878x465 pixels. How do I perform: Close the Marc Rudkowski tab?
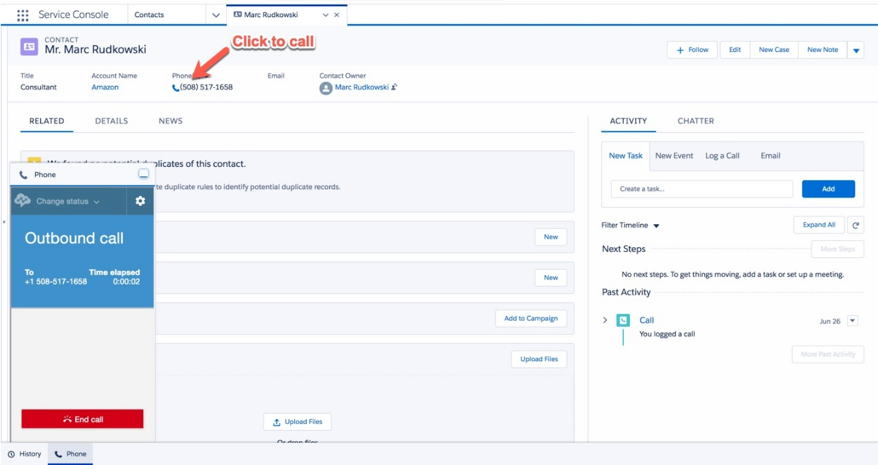(337, 15)
